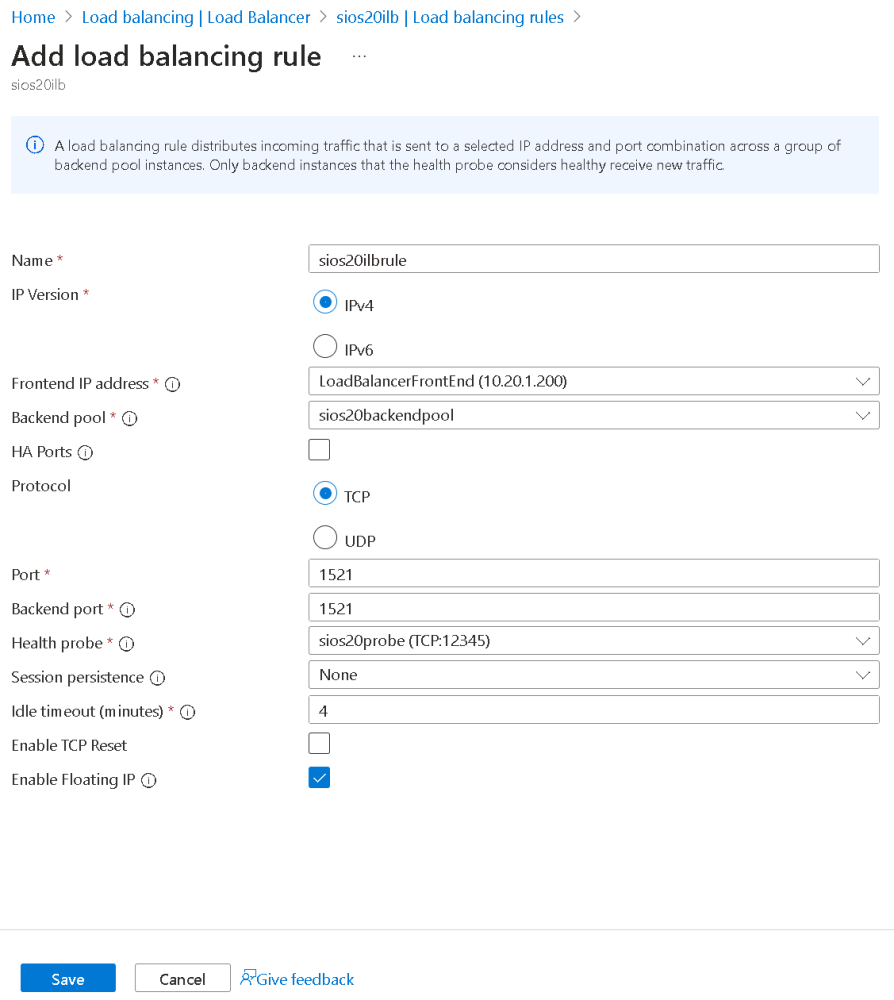Enable the TCP Reset checkbox
The height and width of the screenshot is (1000, 894).
pyautogui.click(x=319, y=743)
